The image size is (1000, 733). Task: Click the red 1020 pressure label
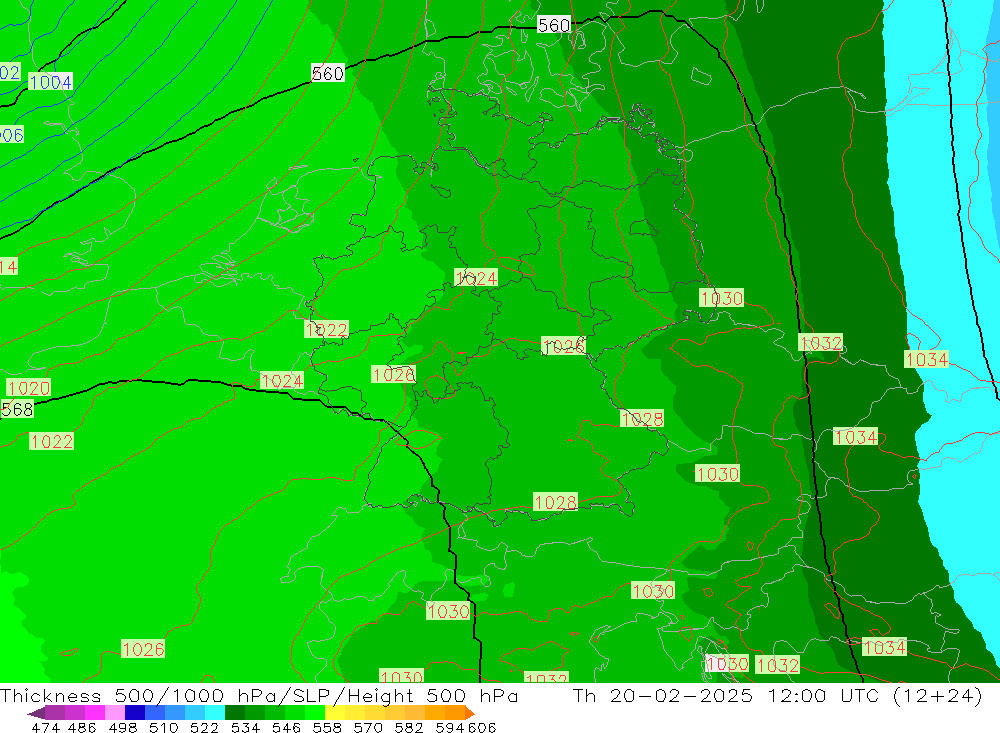click(x=29, y=388)
